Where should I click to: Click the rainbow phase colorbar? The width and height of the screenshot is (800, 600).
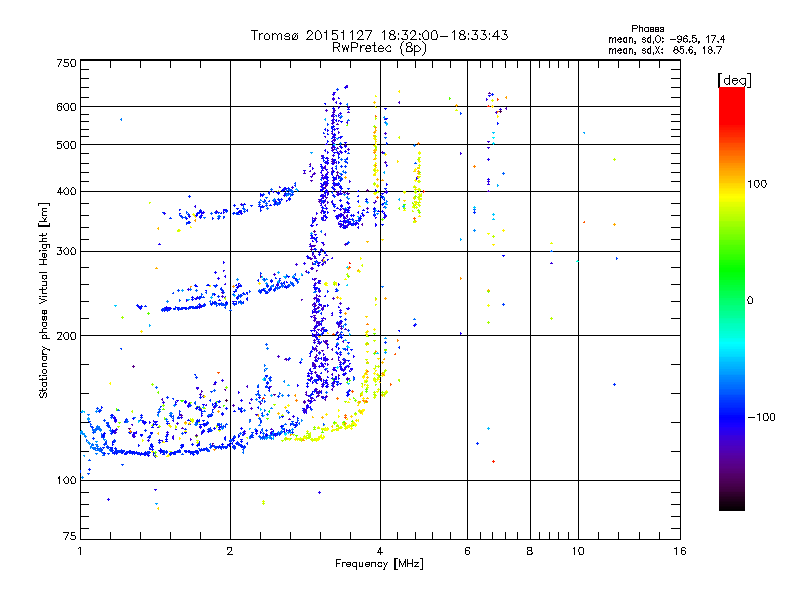(732, 298)
